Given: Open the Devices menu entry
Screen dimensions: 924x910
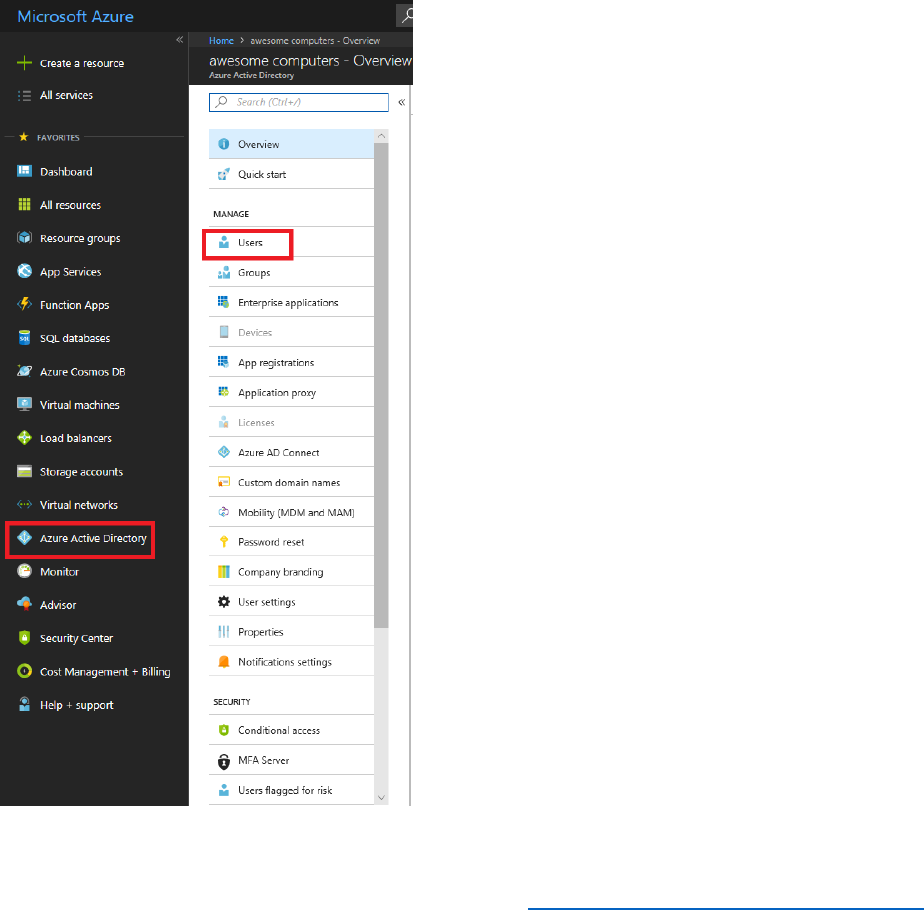Looking at the screenshot, I should click(x=291, y=332).
